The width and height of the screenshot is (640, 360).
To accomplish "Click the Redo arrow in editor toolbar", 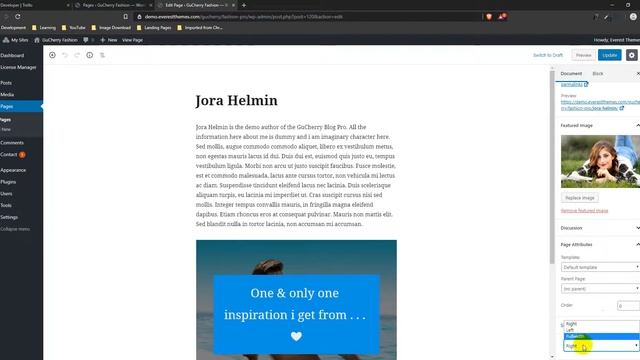I will pos(77,55).
